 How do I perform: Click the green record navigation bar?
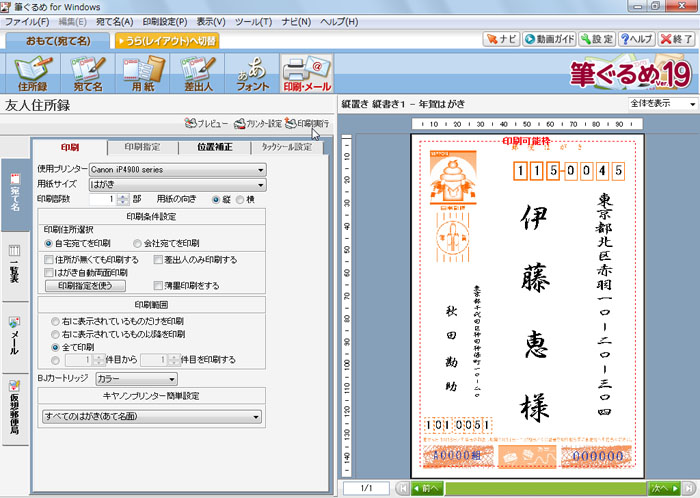546,488
